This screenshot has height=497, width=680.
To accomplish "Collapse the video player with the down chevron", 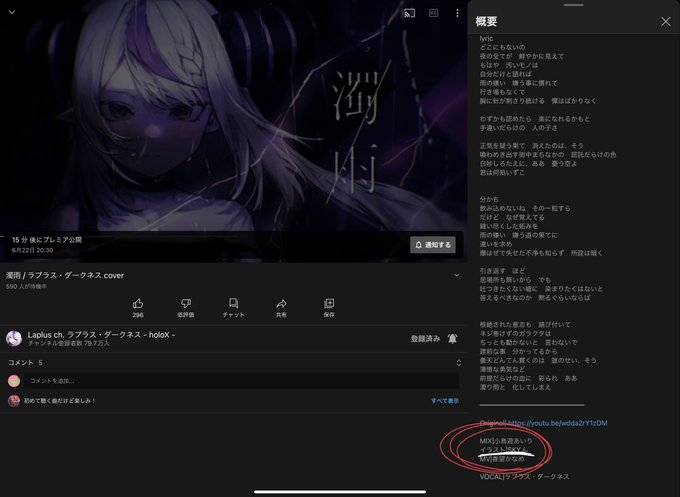I will 12,12.
